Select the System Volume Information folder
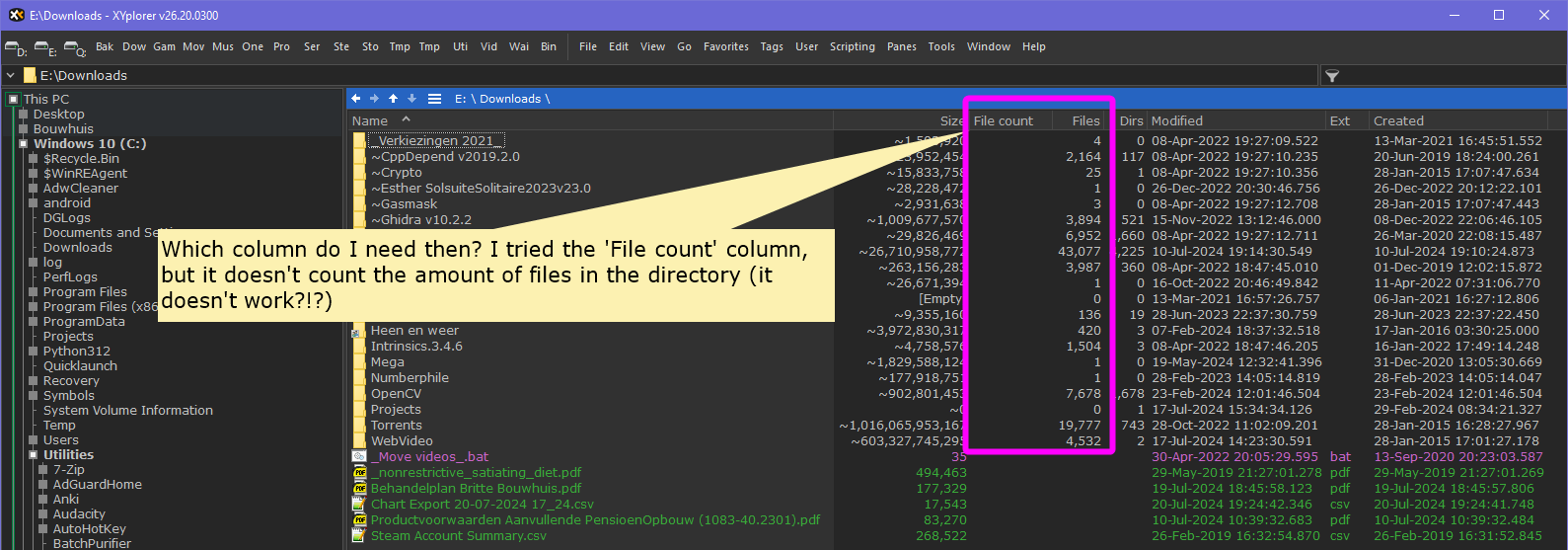 (x=128, y=410)
